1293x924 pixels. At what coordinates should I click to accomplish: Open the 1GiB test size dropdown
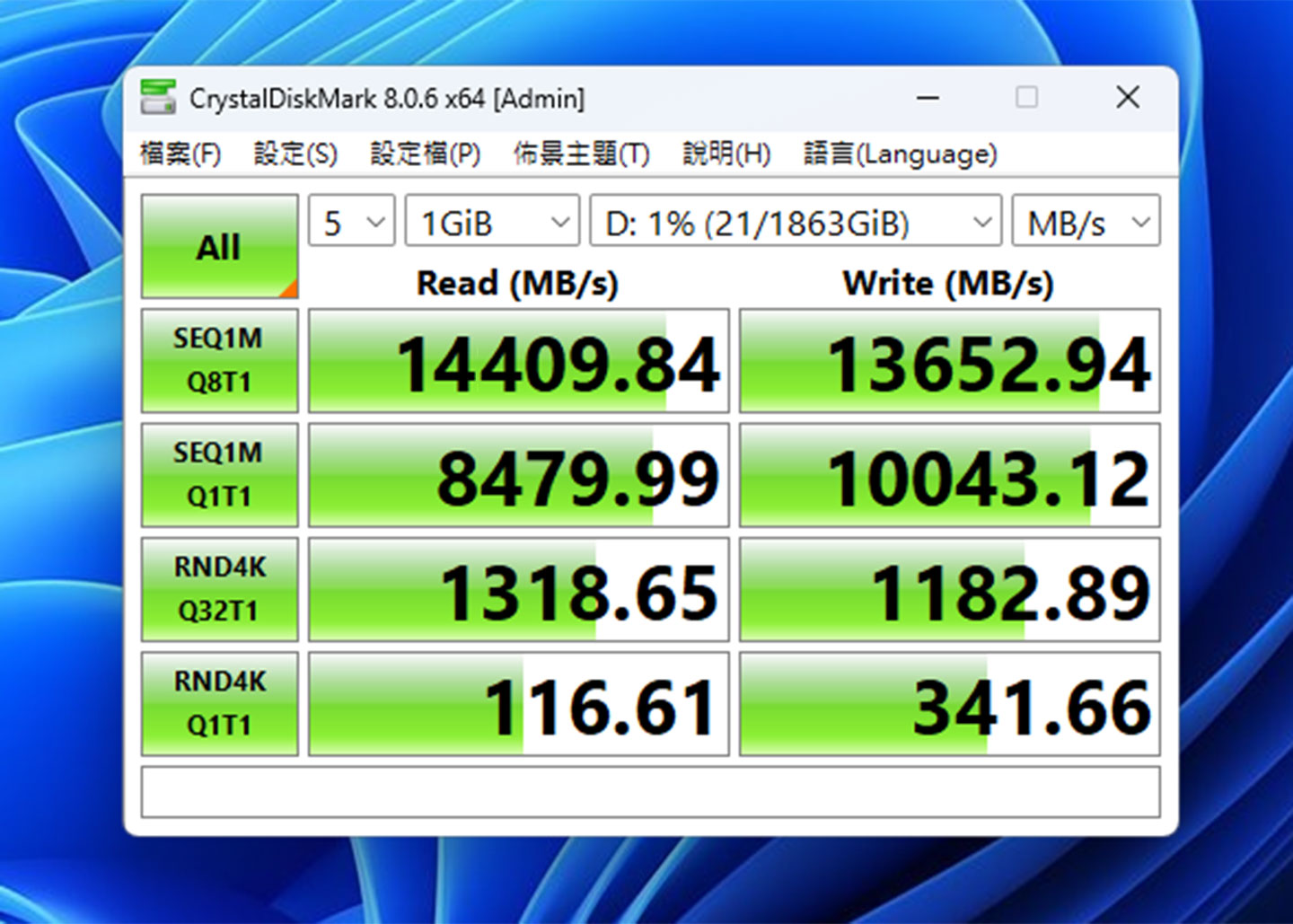click(x=491, y=221)
